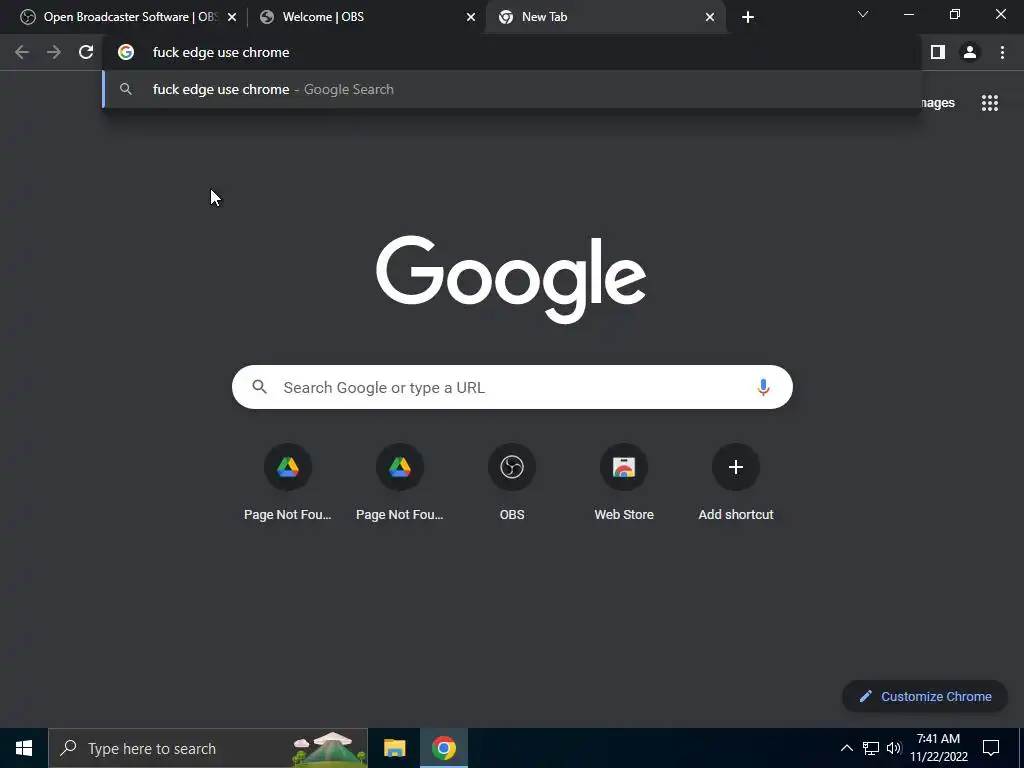Open first Page Not Found Drive shortcut
Screen dimensions: 1024x768
287,482
